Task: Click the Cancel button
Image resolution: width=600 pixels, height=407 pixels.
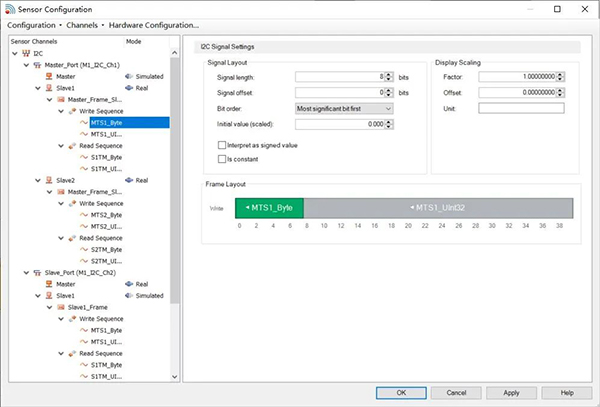Action: click(x=456, y=393)
